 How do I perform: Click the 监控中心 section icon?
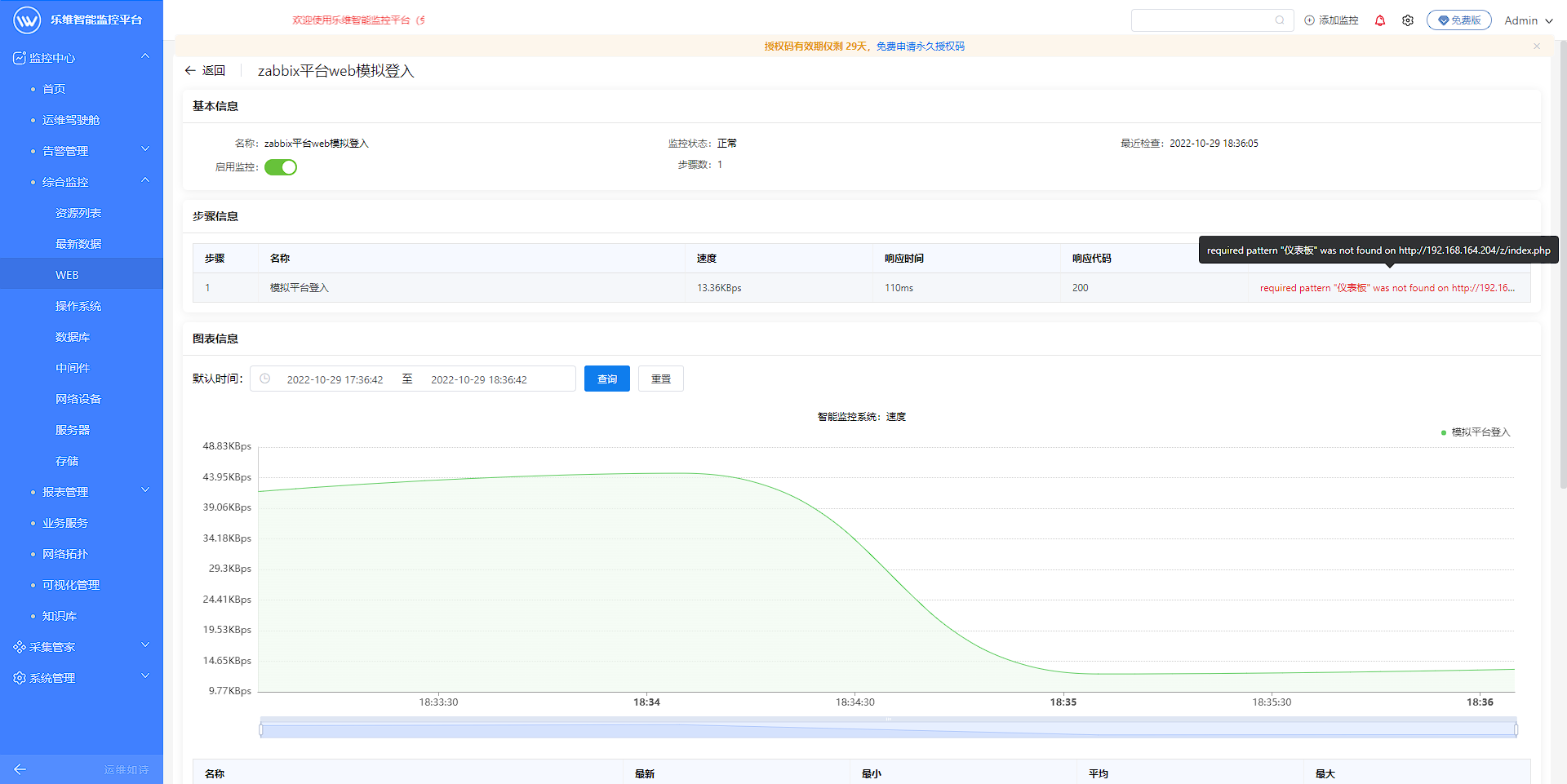(20, 58)
